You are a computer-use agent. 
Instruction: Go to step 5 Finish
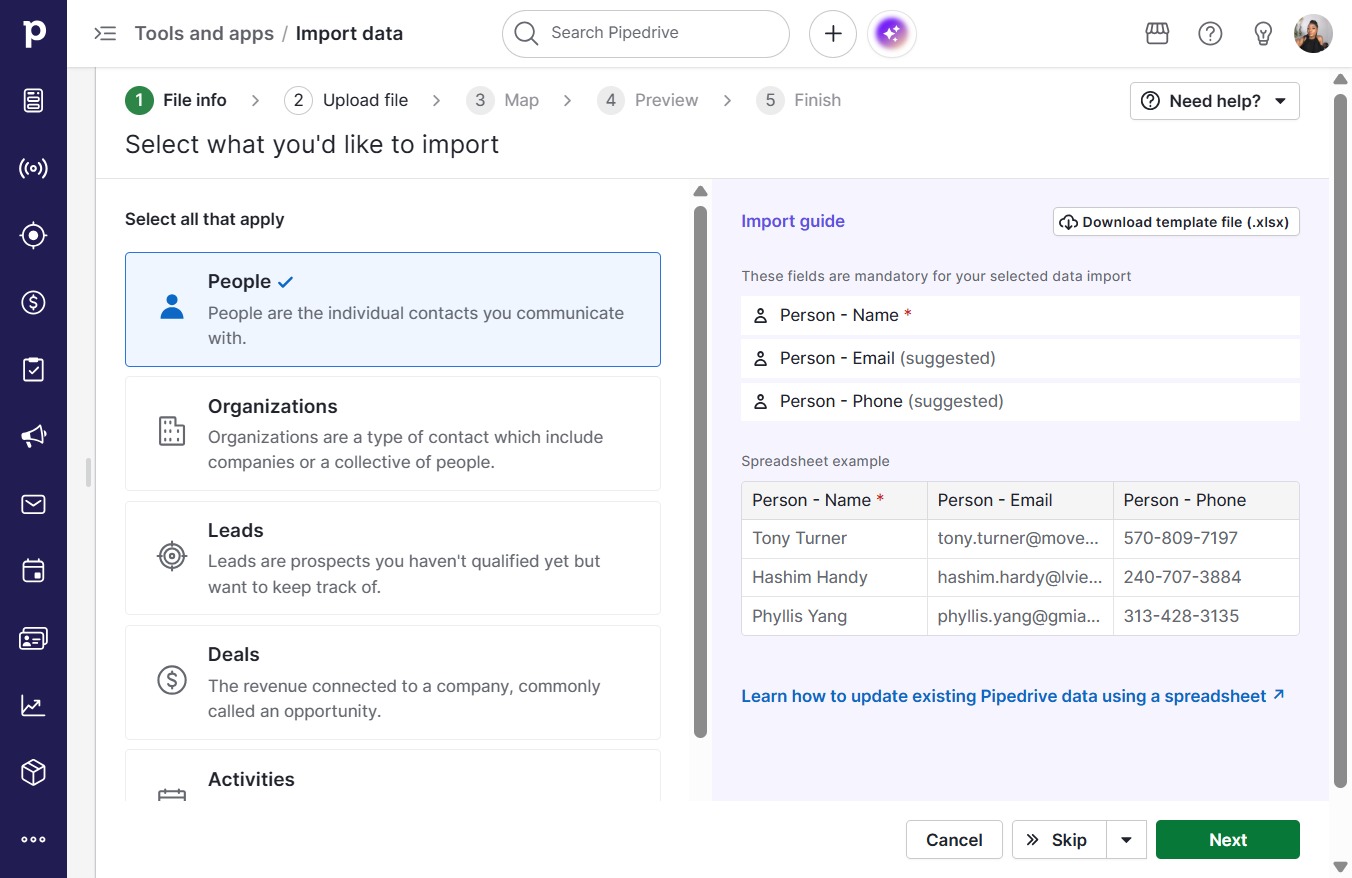coord(799,100)
